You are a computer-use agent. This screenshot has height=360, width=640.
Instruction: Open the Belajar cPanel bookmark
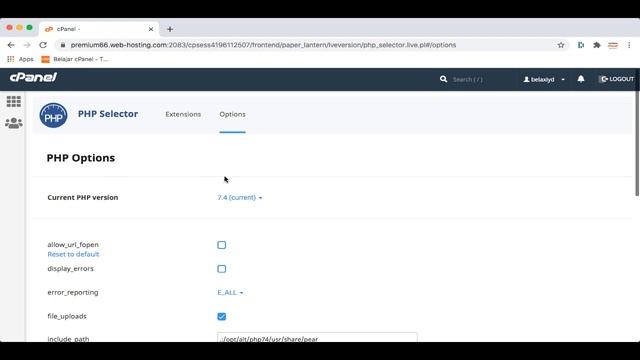pos(75,59)
